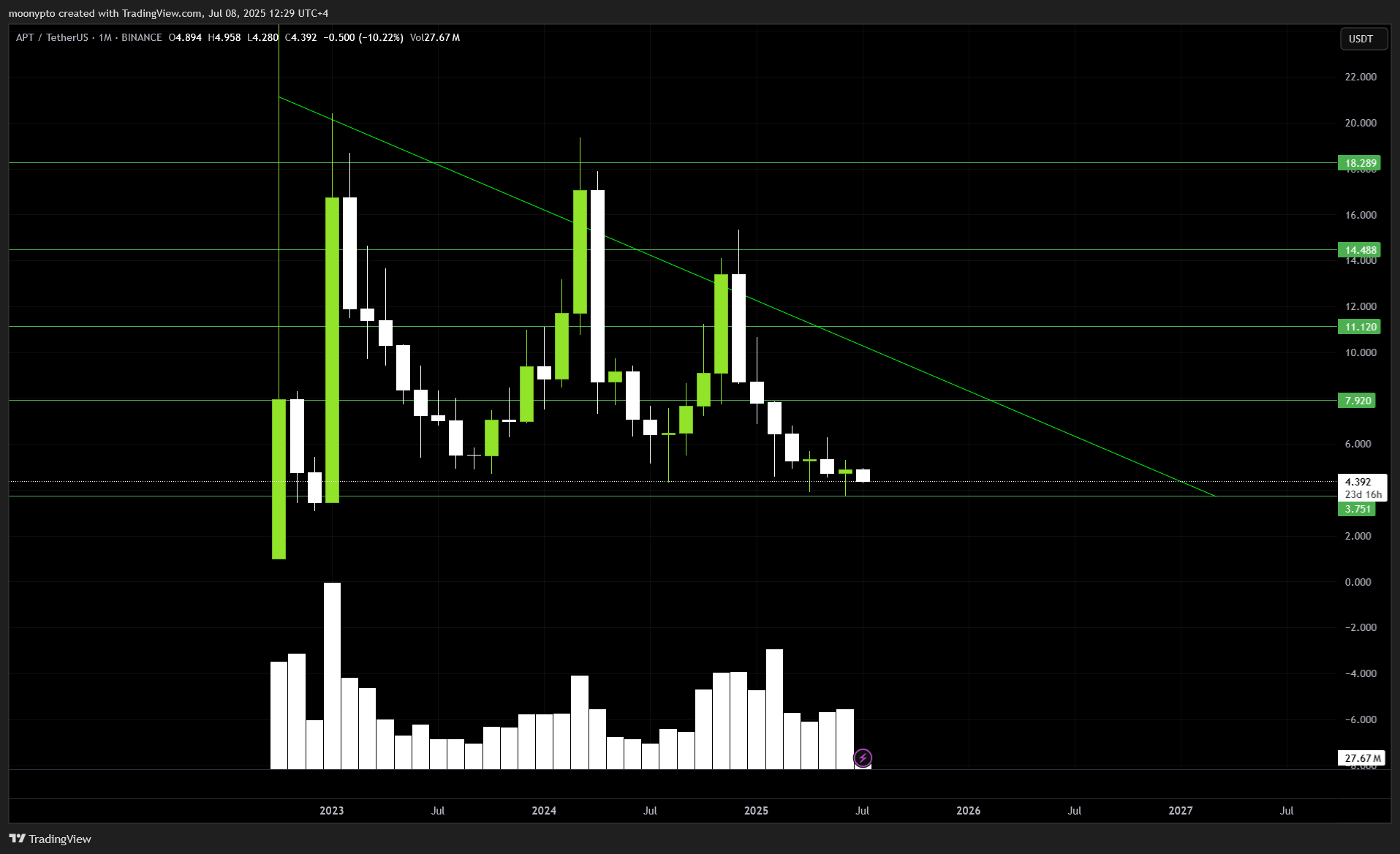
Task: Click the 2.000 price axis value
Action: pos(1358,536)
